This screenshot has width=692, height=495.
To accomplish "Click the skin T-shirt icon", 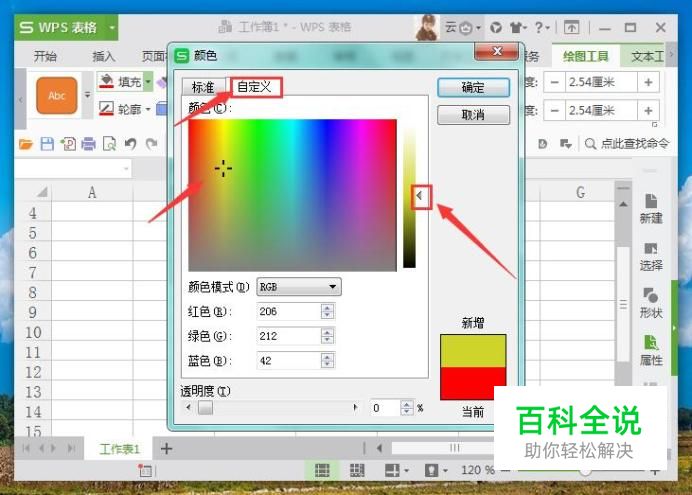I will click(x=516, y=28).
